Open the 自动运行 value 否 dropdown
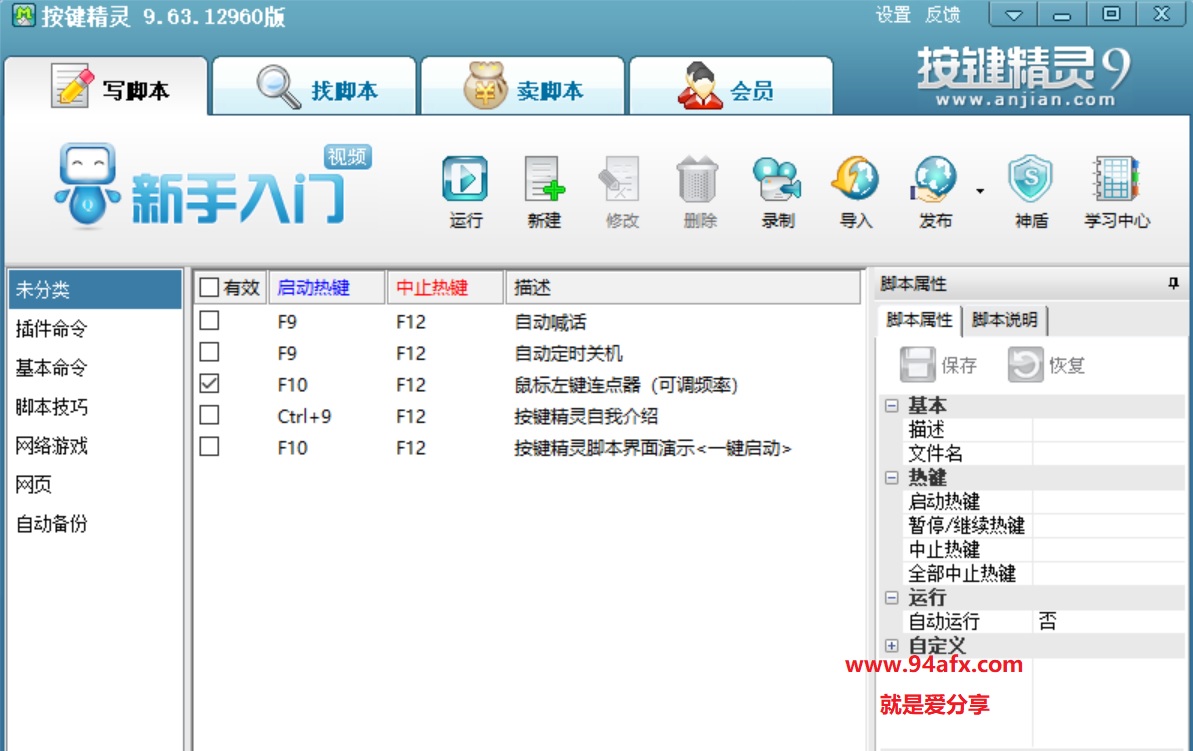This screenshot has height=751, width=1193. click(1108, 622)
